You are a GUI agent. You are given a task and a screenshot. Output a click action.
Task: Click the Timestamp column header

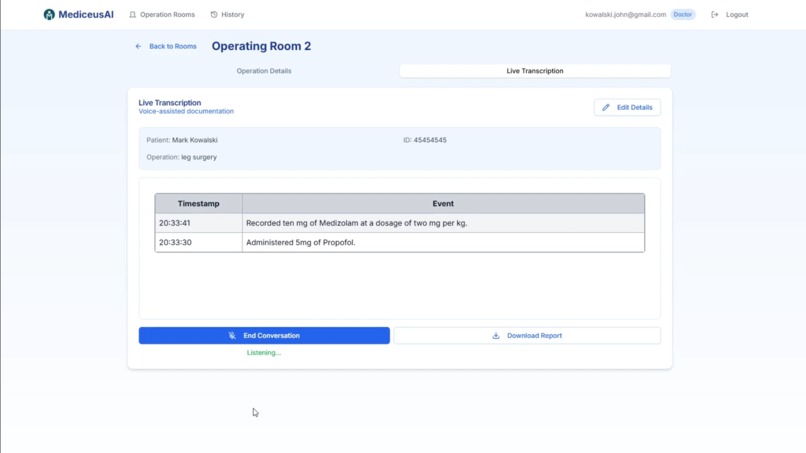coord(198,204)
